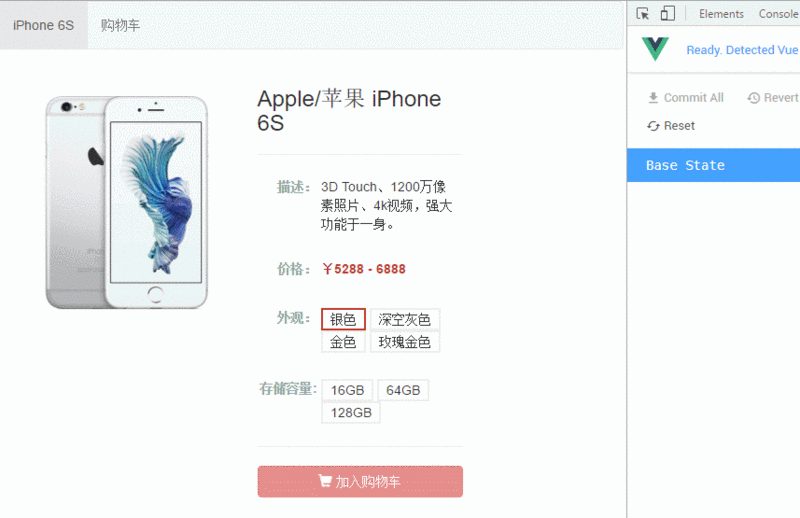This screenshot has height=518, width=800.
Task: Select the Base State entry
Action: [x=713, y=165]
